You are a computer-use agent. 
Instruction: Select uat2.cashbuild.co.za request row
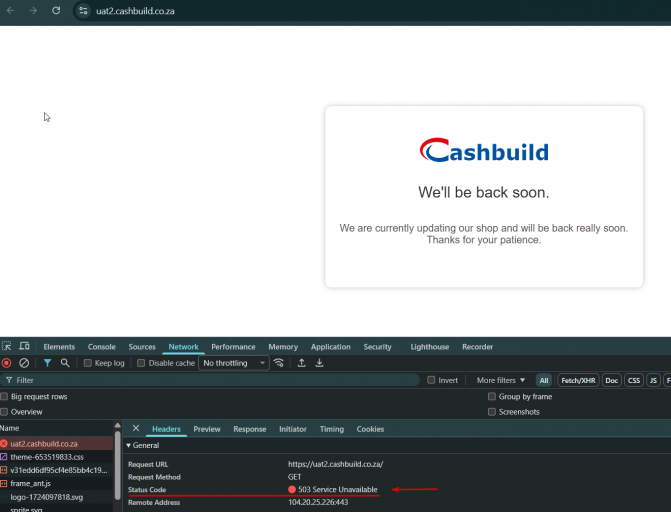coord(56,444)
